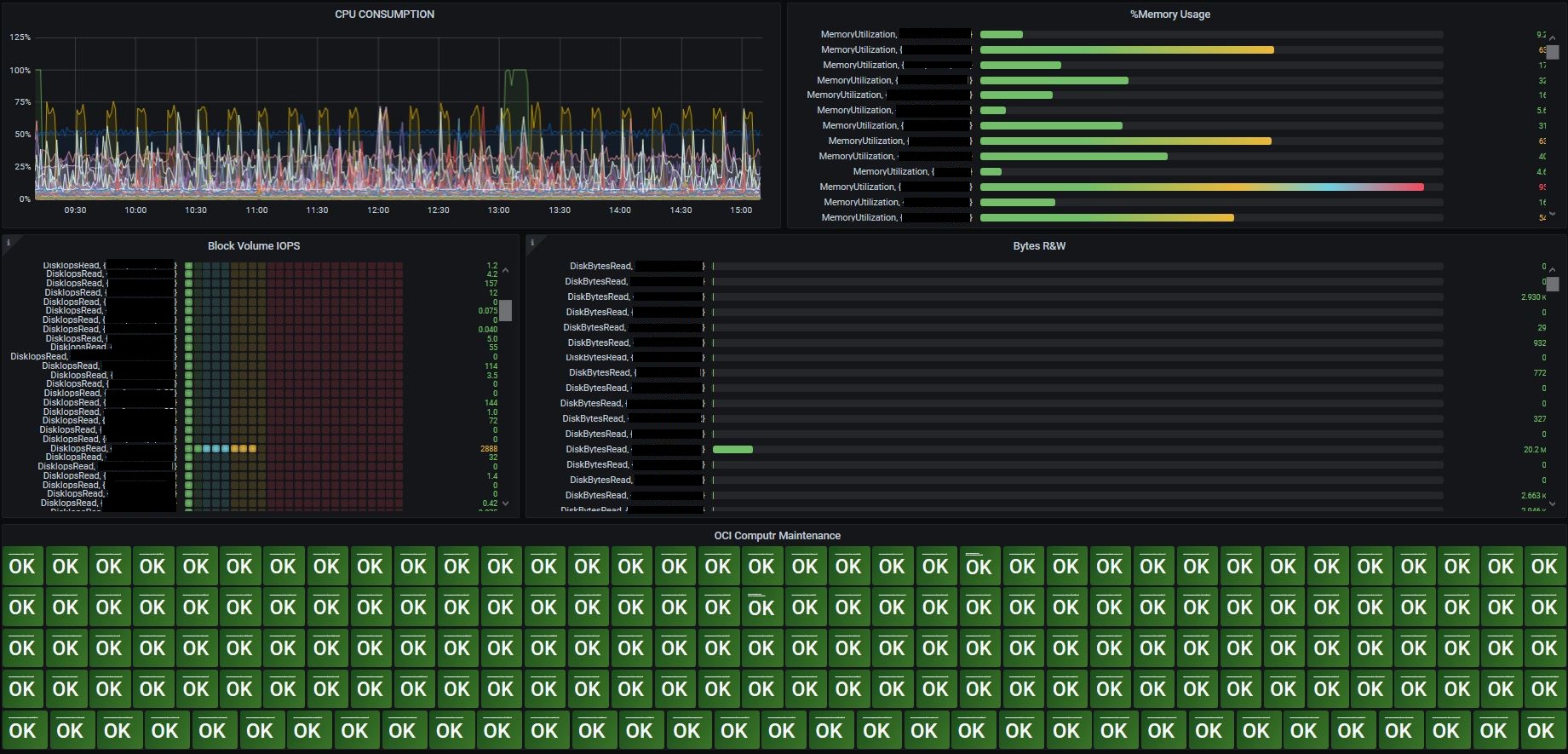Click the info icon on Bytes R&W panel

(x=532, y=243)
